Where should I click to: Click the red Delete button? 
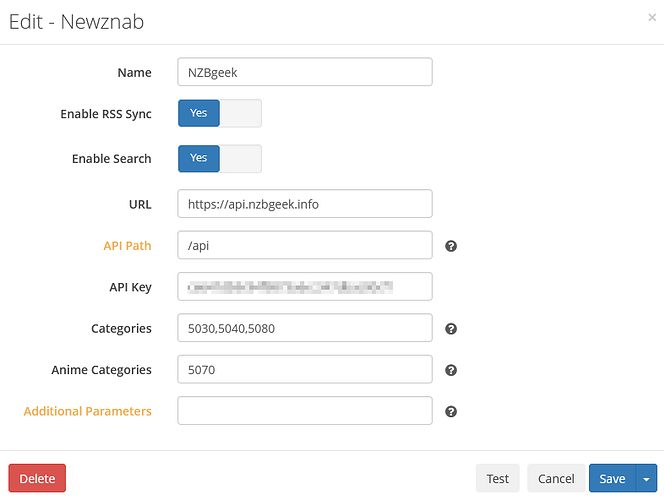37,479
